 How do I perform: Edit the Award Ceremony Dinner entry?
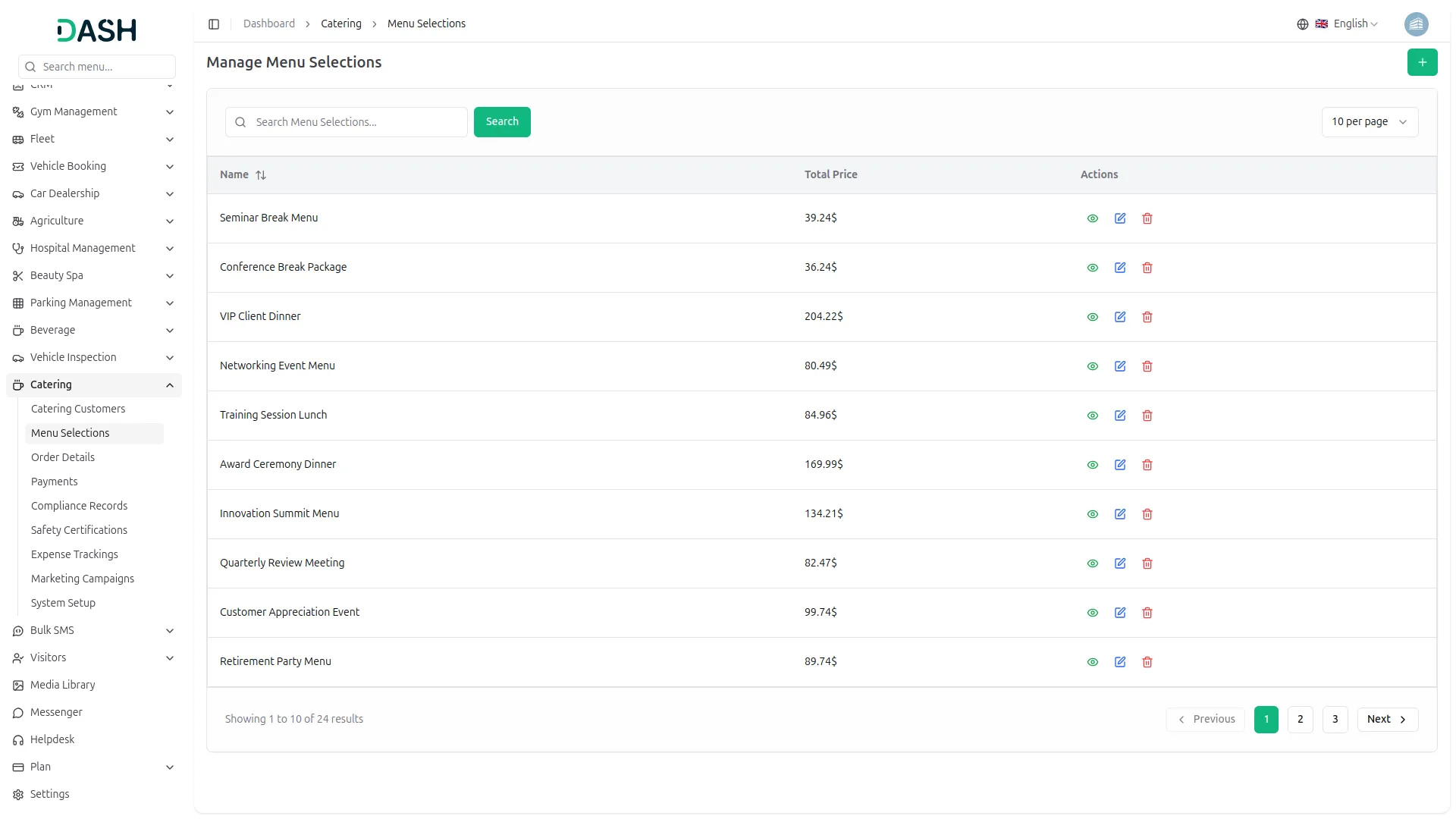[1119, 465]
